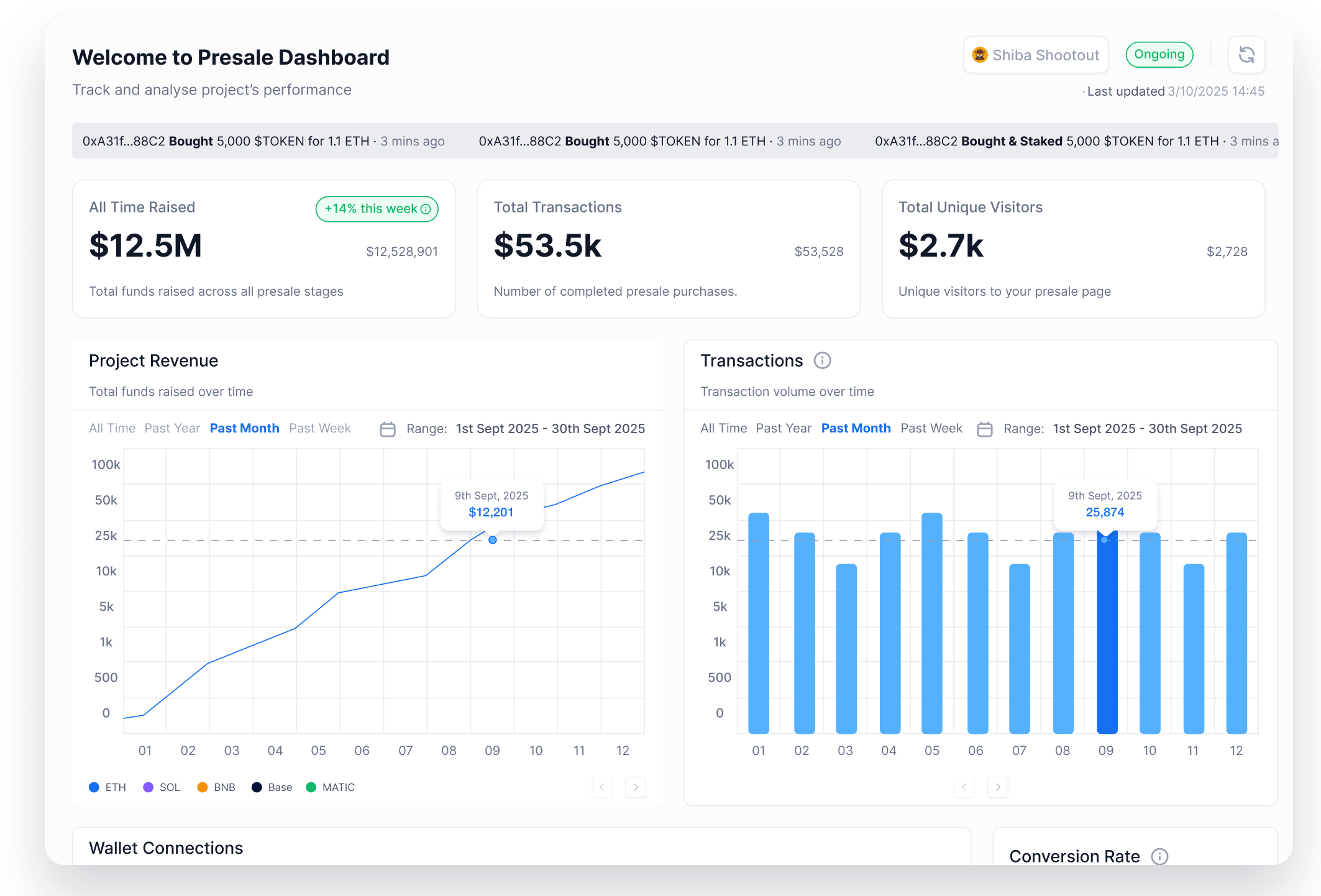Open Transactions date range picker
The width and height of the screenshot is (1321, 896).
tap(1109, 429)
